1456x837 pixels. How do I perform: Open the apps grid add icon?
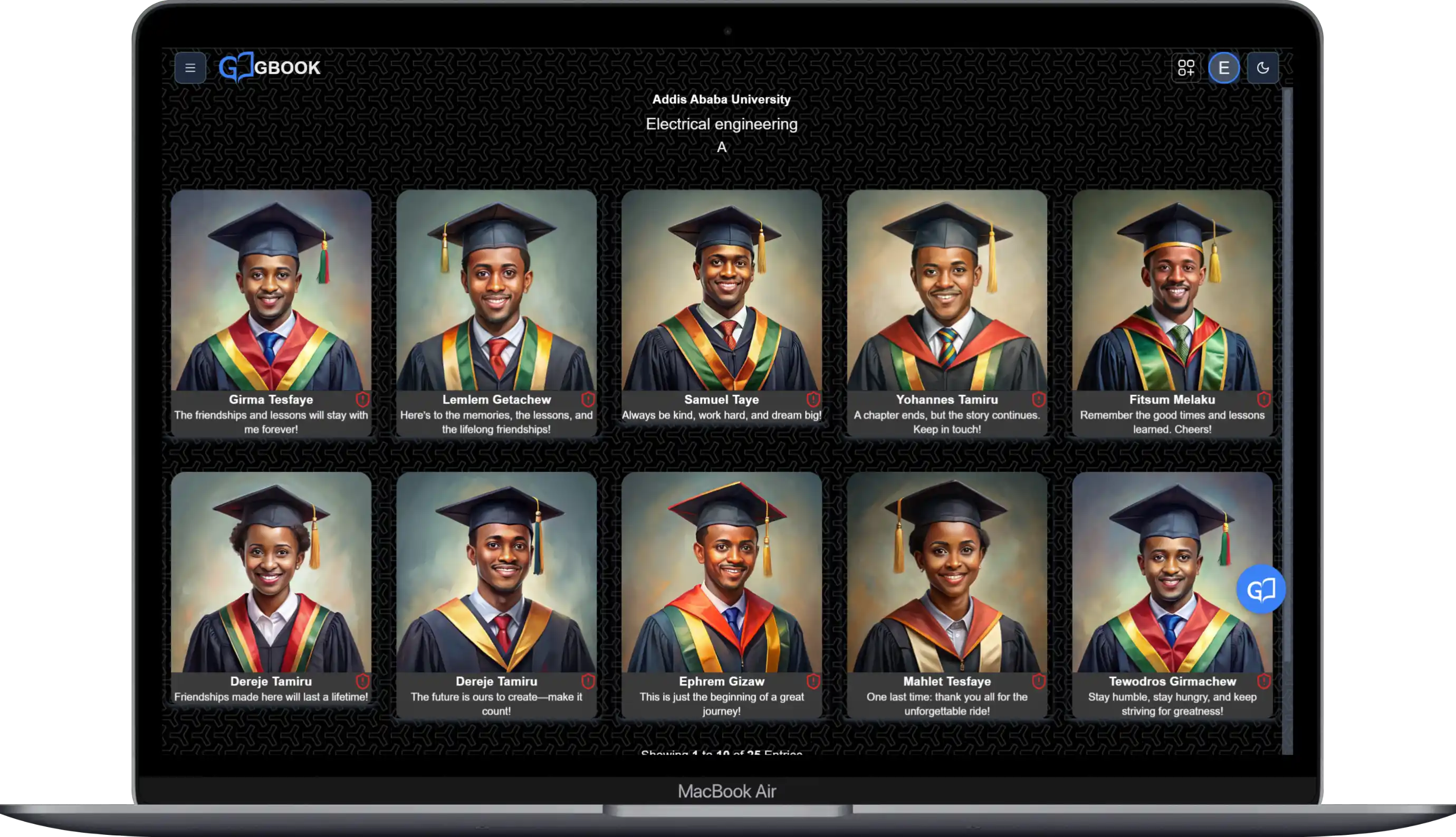click(1186, 68)
